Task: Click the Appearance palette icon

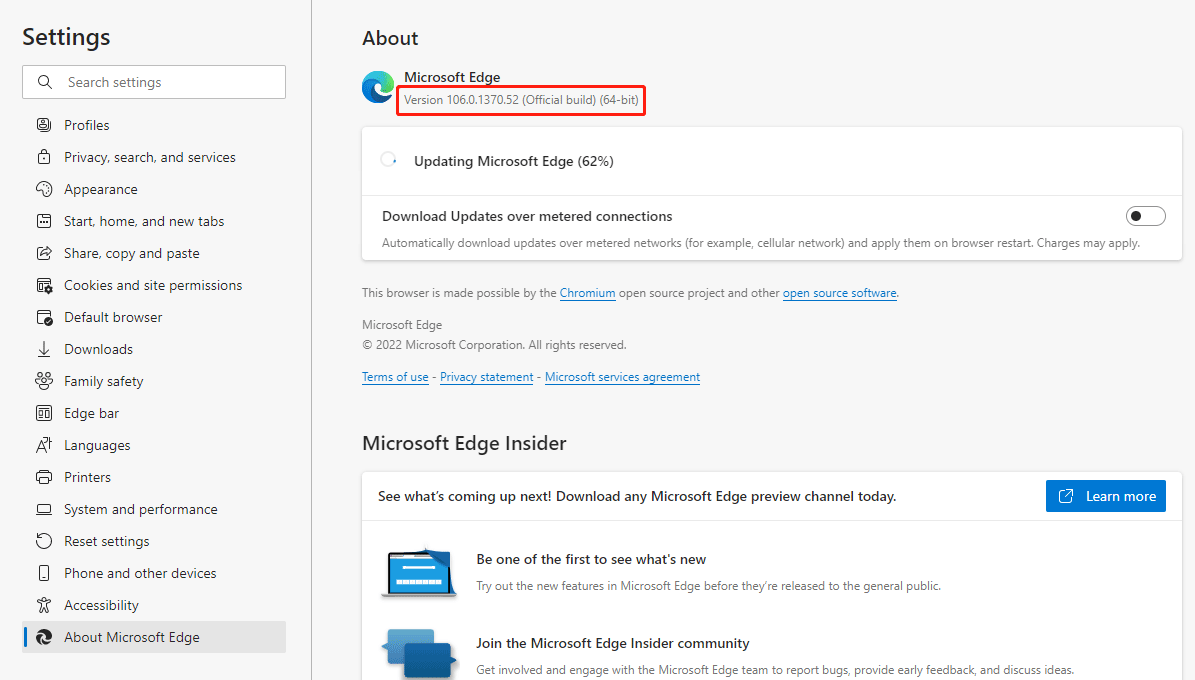Action: pyautogui.click(x=41, y=188)
